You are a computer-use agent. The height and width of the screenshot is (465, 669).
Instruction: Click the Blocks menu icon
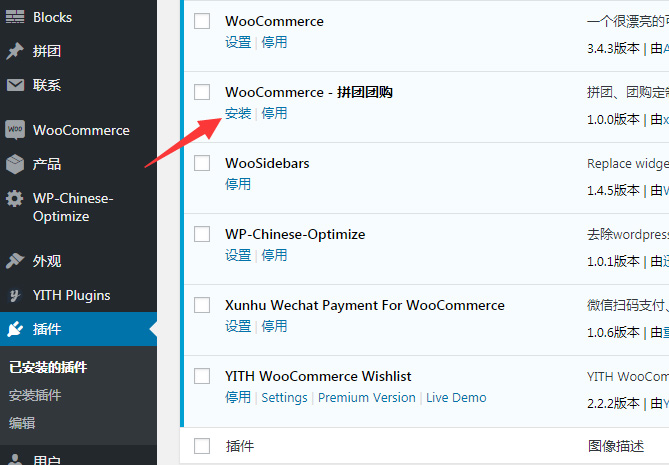[15, 17]
